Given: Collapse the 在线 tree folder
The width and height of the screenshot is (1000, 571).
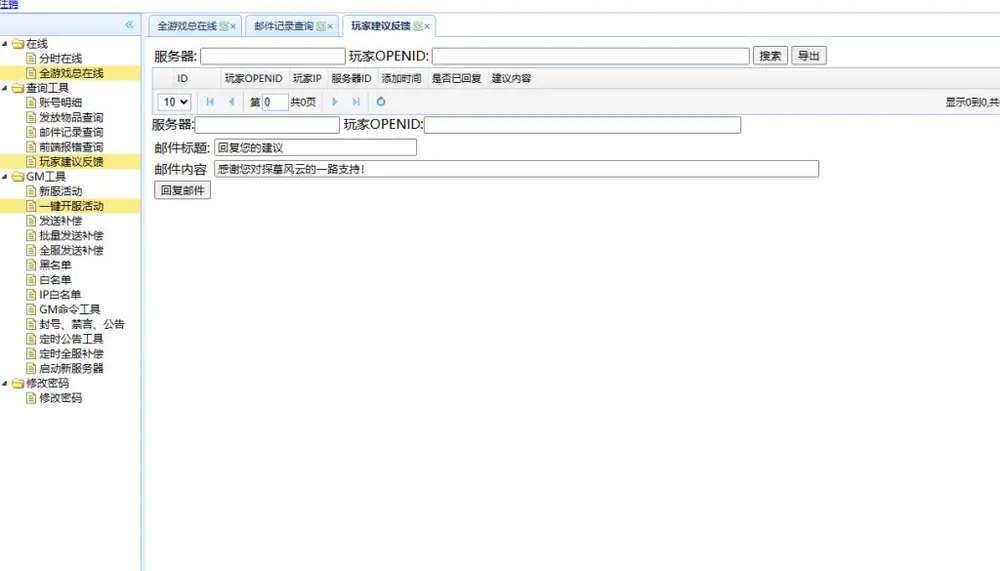Looking at the screenshot, I should (x=5, y=43).
